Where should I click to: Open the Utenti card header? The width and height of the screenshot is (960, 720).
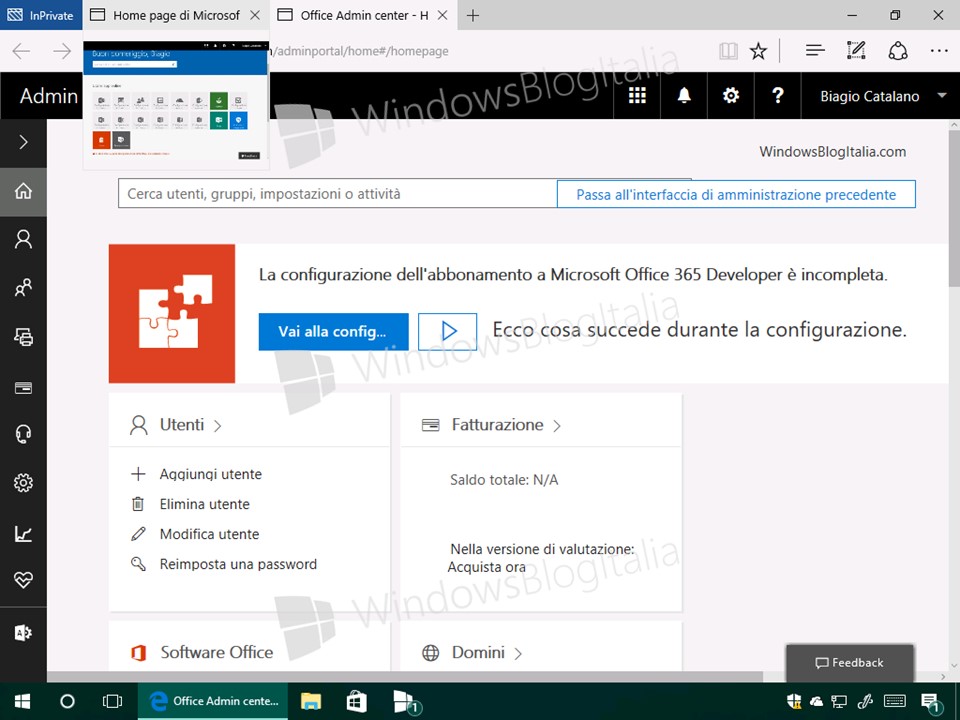(182, 425)
